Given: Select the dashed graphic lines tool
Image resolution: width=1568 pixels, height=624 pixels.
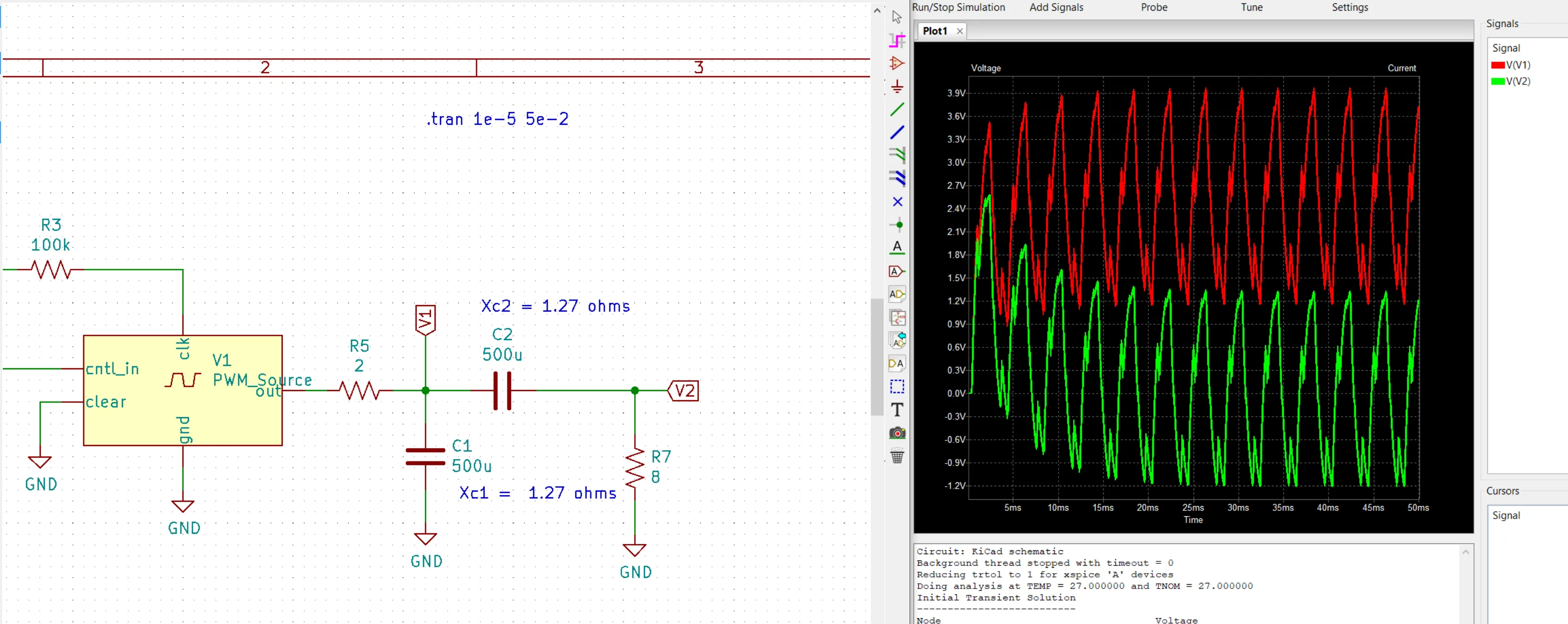Looking at the screenshot, I should pos(896,387).
